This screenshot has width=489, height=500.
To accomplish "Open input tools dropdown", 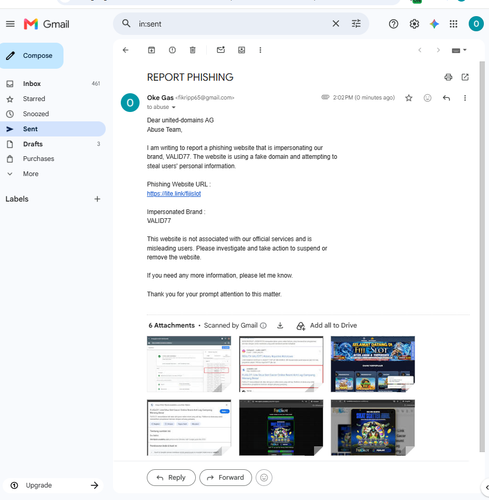I will coord(459,50).
